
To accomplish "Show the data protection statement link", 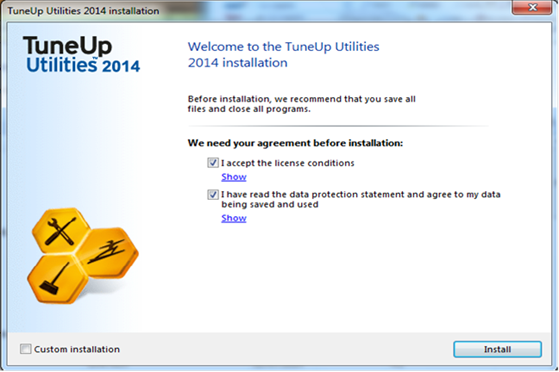I will pyautogui.click(x=234, y=218).
